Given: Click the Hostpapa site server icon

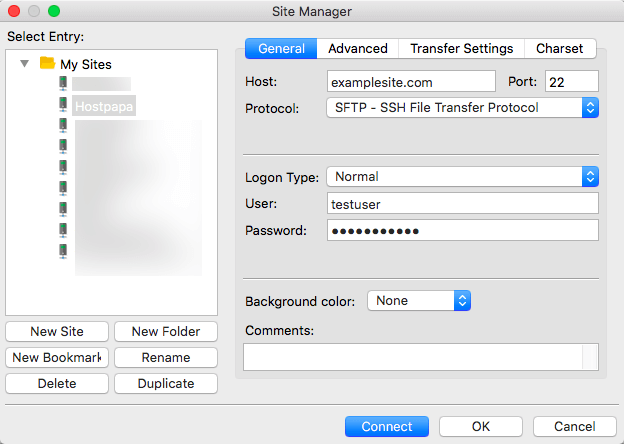Looking at the screenshot, I should coord(63,104).
